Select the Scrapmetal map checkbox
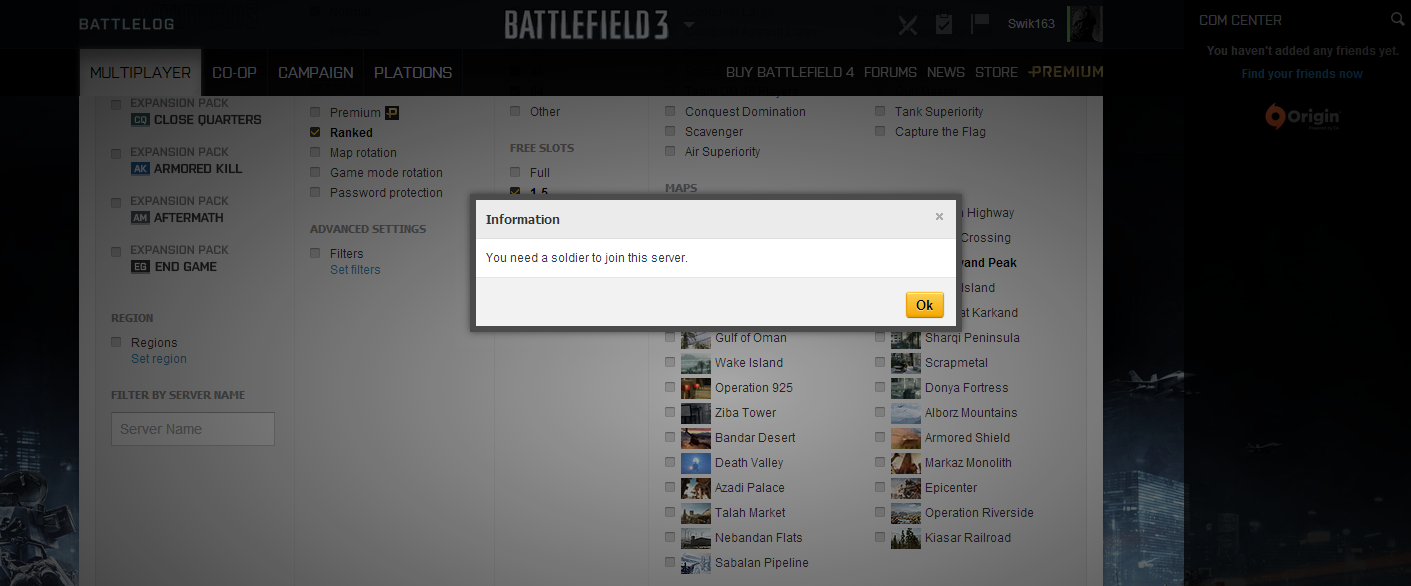Image resolution: width=1411 pixels, height=586 pixels. point(880,363)
